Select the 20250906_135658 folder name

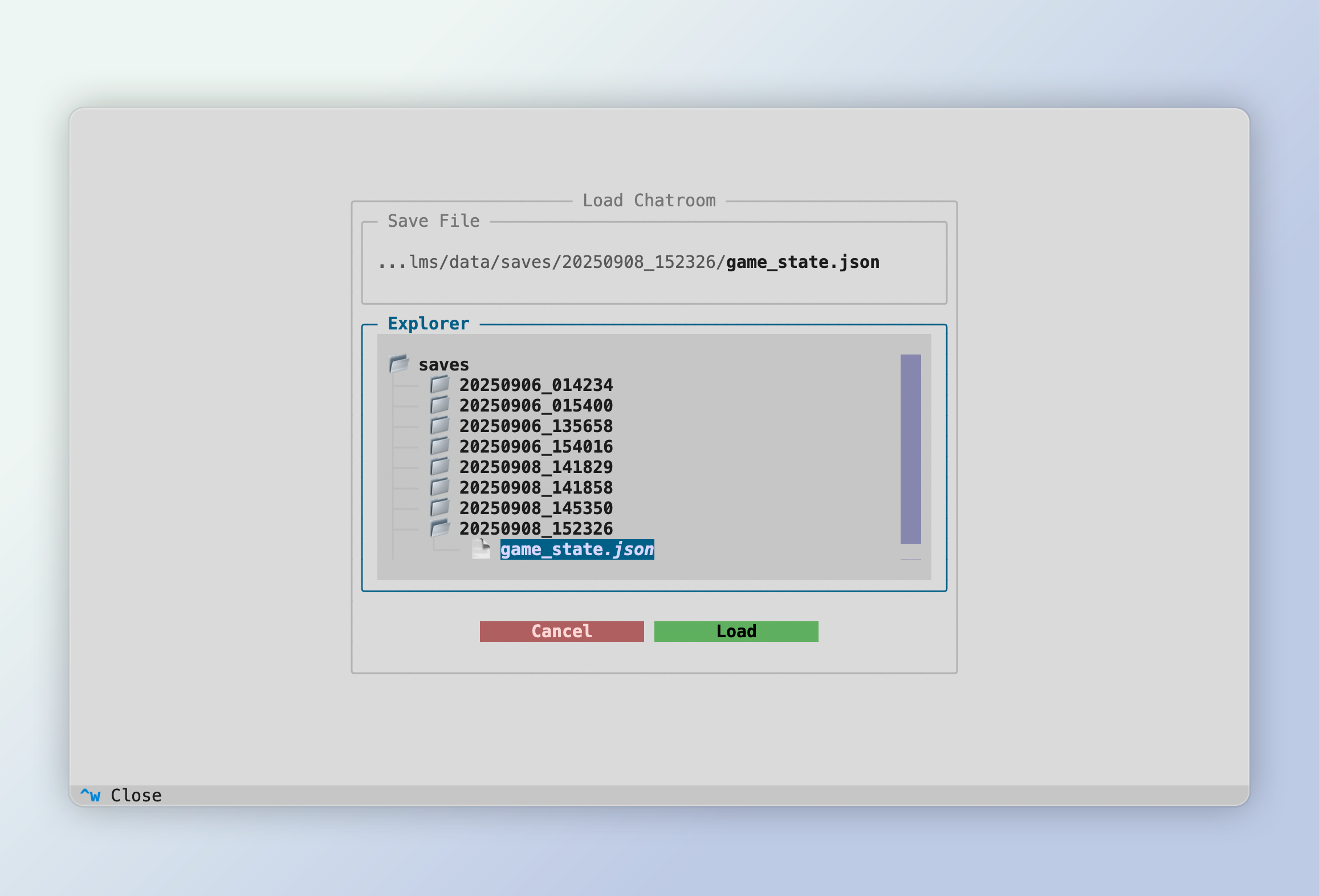pos(535,426)
